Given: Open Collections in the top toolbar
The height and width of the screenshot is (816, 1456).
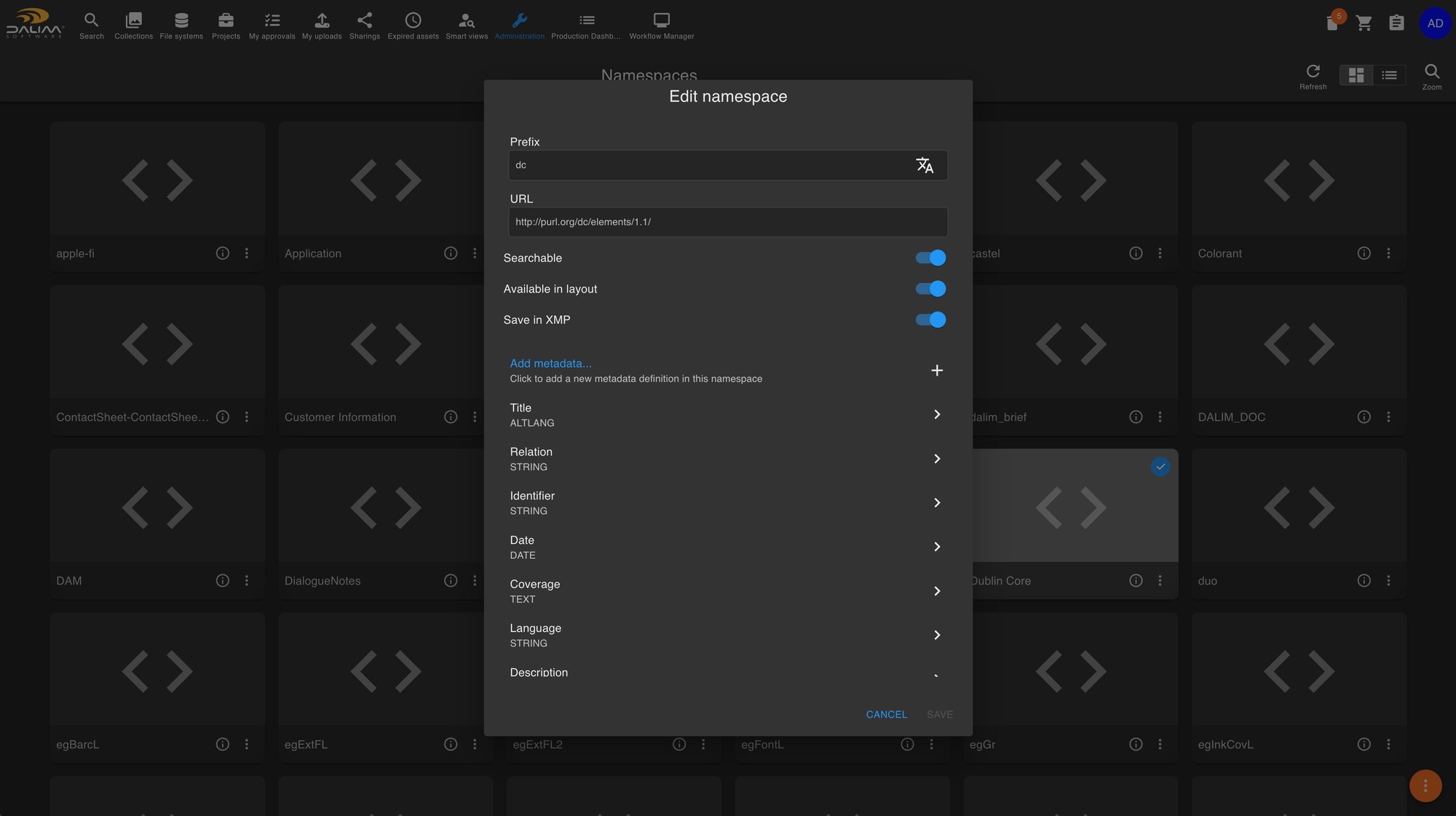Looking at the screenshot, I should coord(134,25).
